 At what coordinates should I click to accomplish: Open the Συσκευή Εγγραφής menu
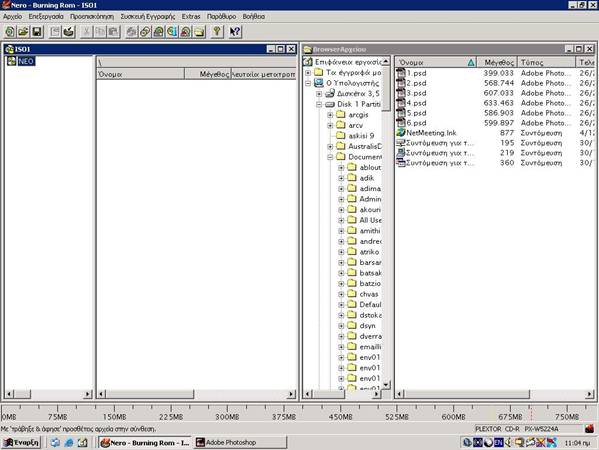[x=148, y=16]
